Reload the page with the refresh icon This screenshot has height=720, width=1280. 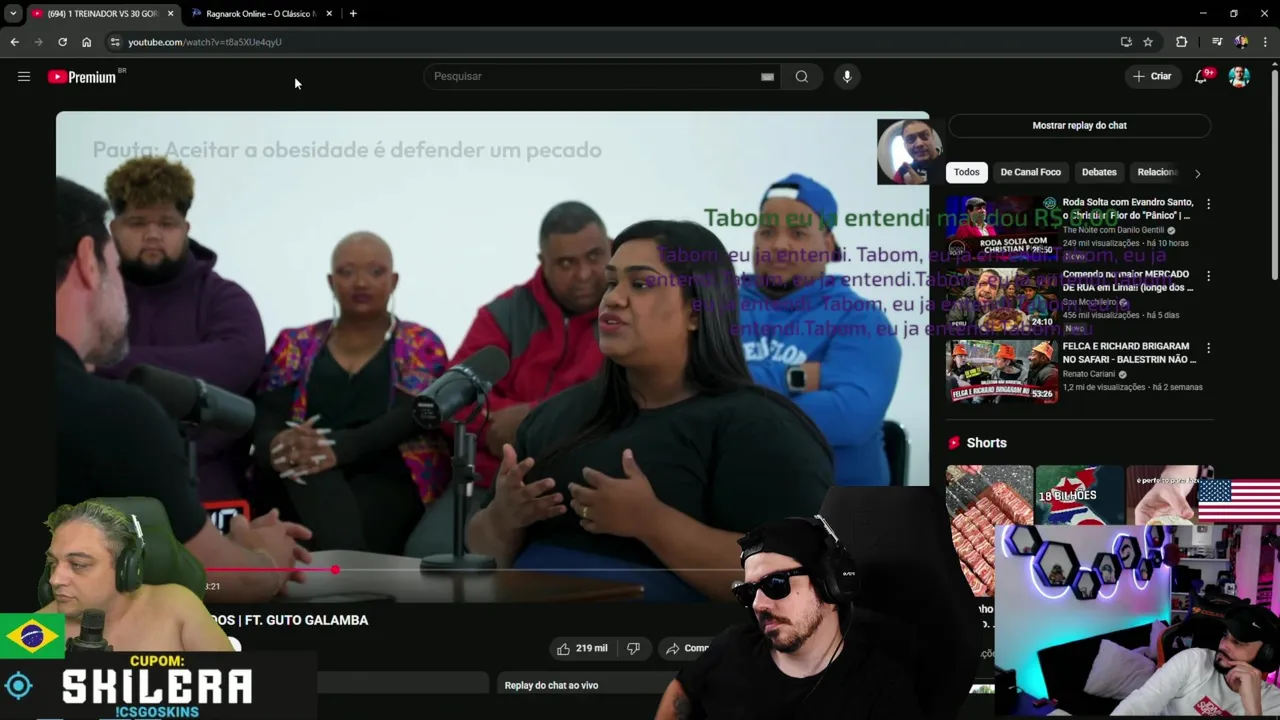[62, 42]
